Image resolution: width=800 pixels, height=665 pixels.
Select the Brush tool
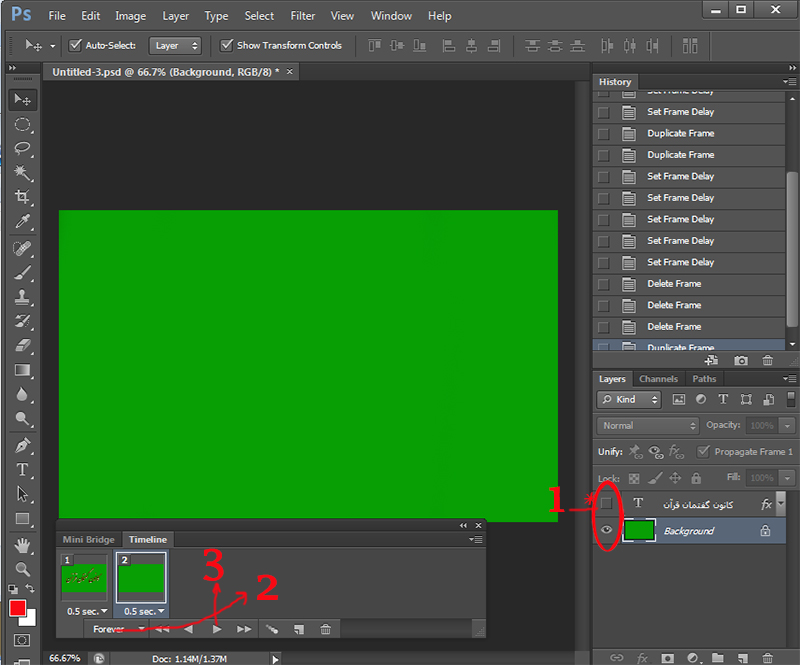[x=22, y=273]
